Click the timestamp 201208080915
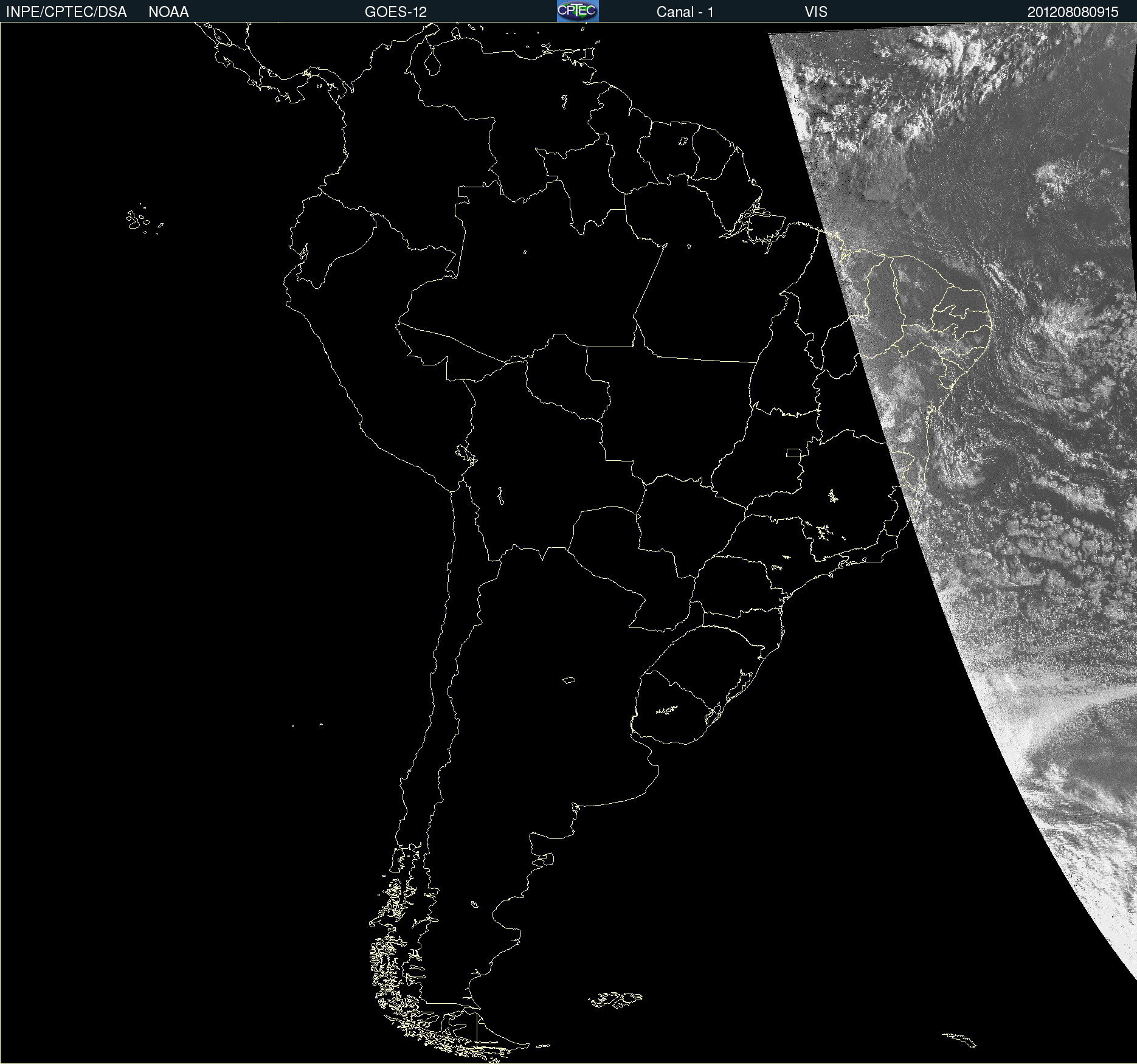1137x1064 pixels. click(1073, 12)
